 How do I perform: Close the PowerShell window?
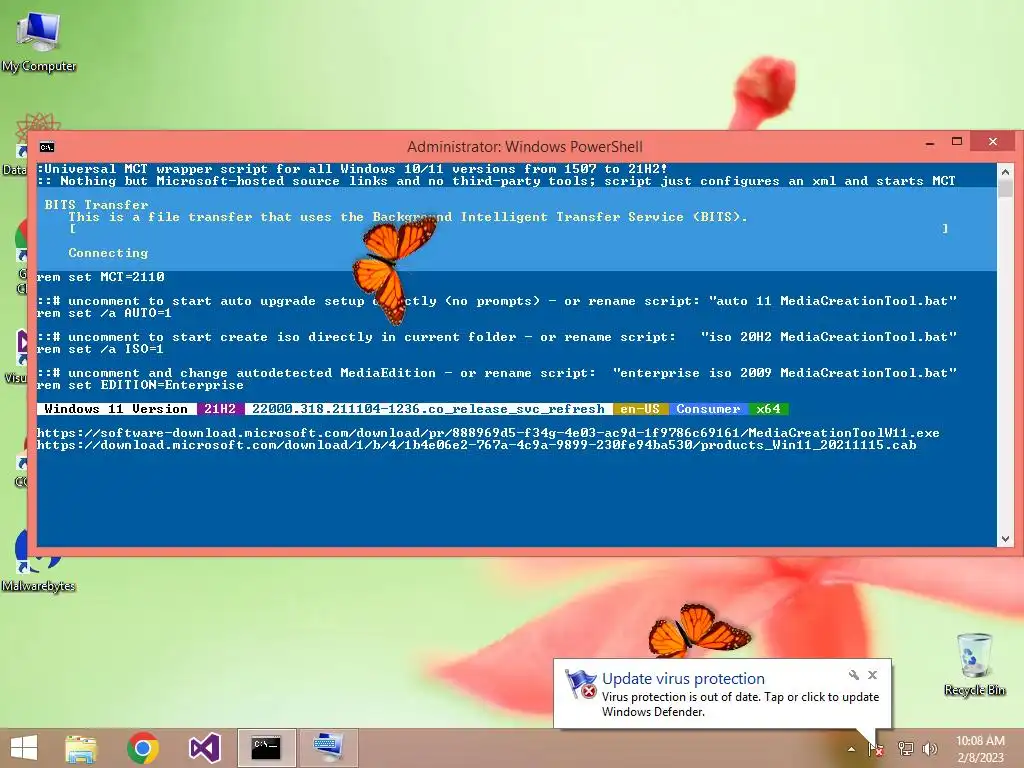click(993, 142)
